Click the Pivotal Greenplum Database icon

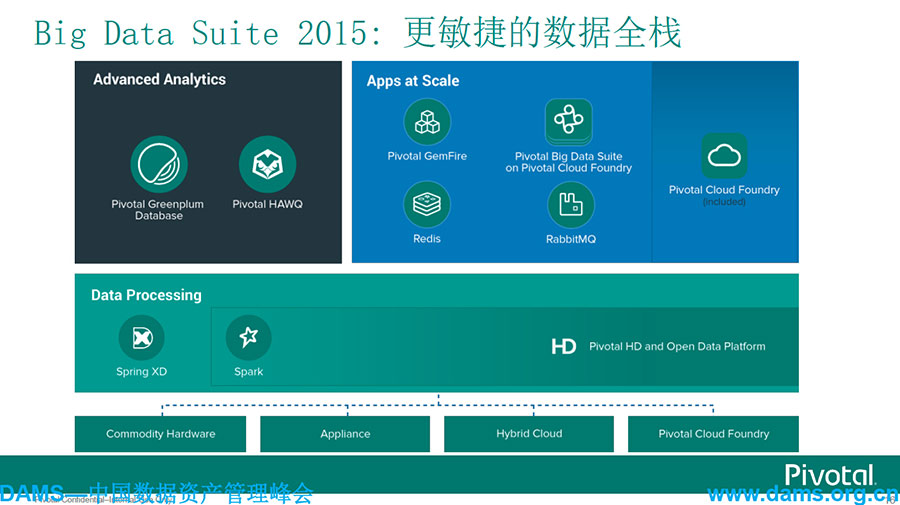159,164
